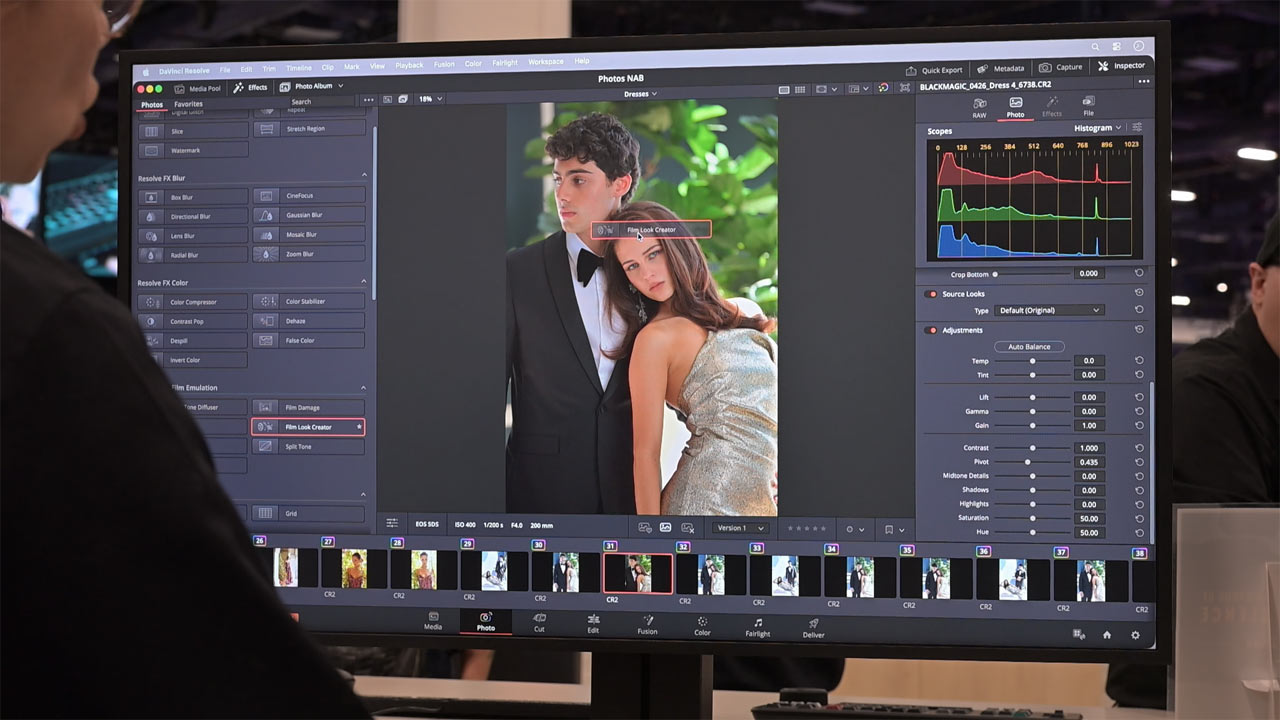The image size is (1280, 720).
Task: Toggle the Metadata panel
Action: pyautogui.click(x=1000, y=68)
